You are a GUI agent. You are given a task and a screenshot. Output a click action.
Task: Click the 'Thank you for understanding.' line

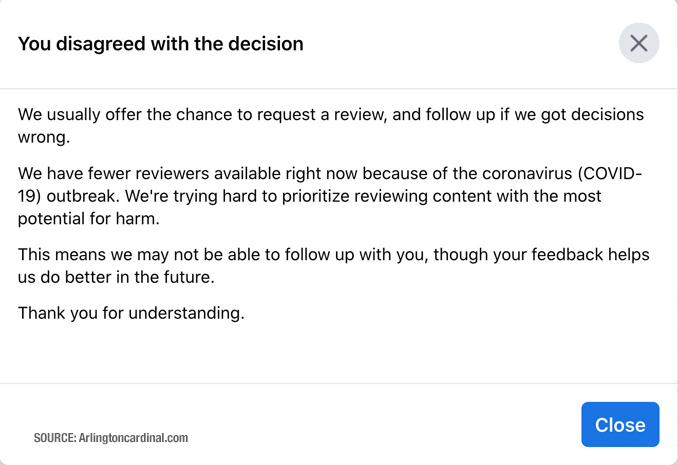pos(131,313)
